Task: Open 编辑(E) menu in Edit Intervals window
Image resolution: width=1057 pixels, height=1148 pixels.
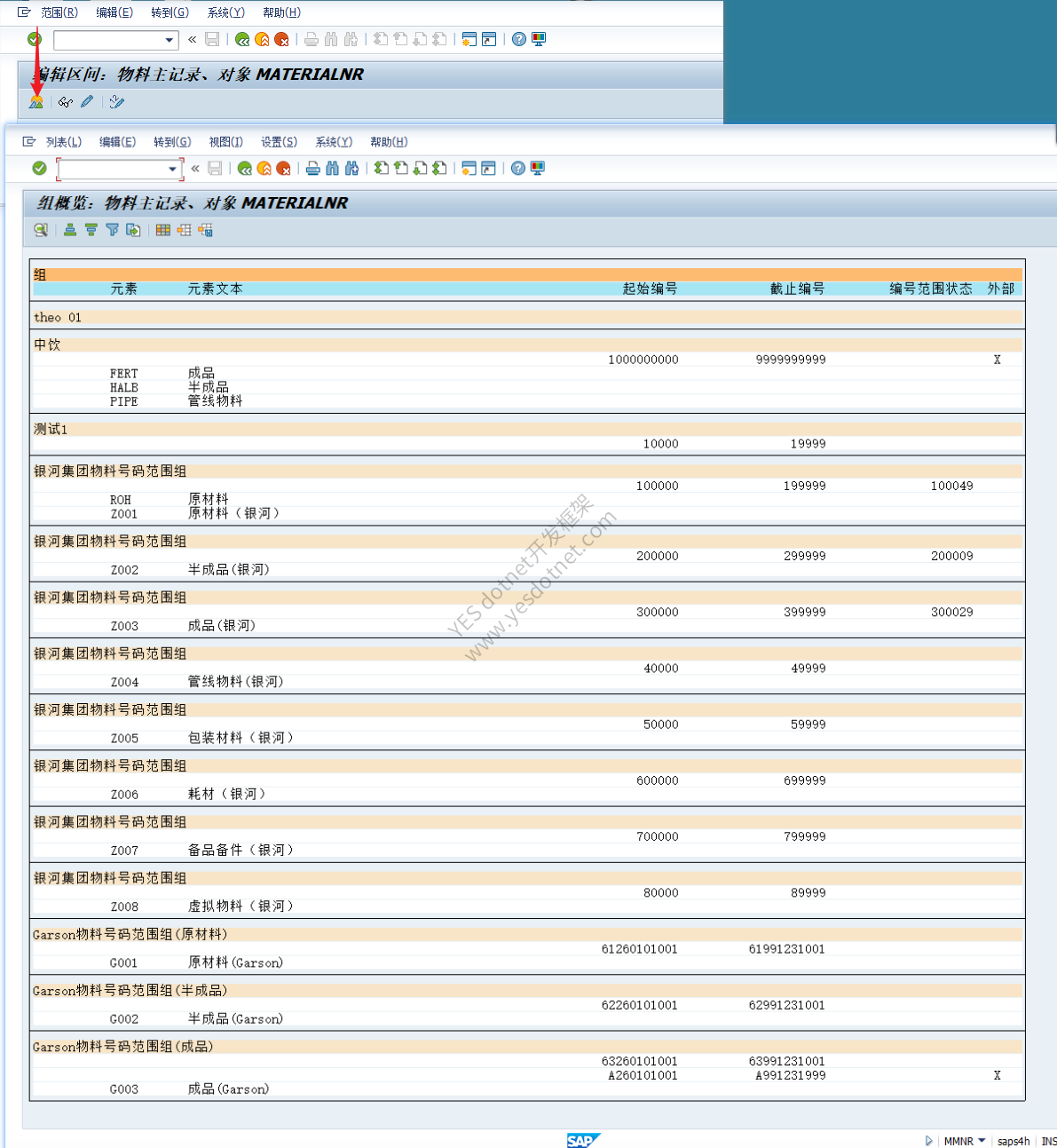Action: pos(114,12)
